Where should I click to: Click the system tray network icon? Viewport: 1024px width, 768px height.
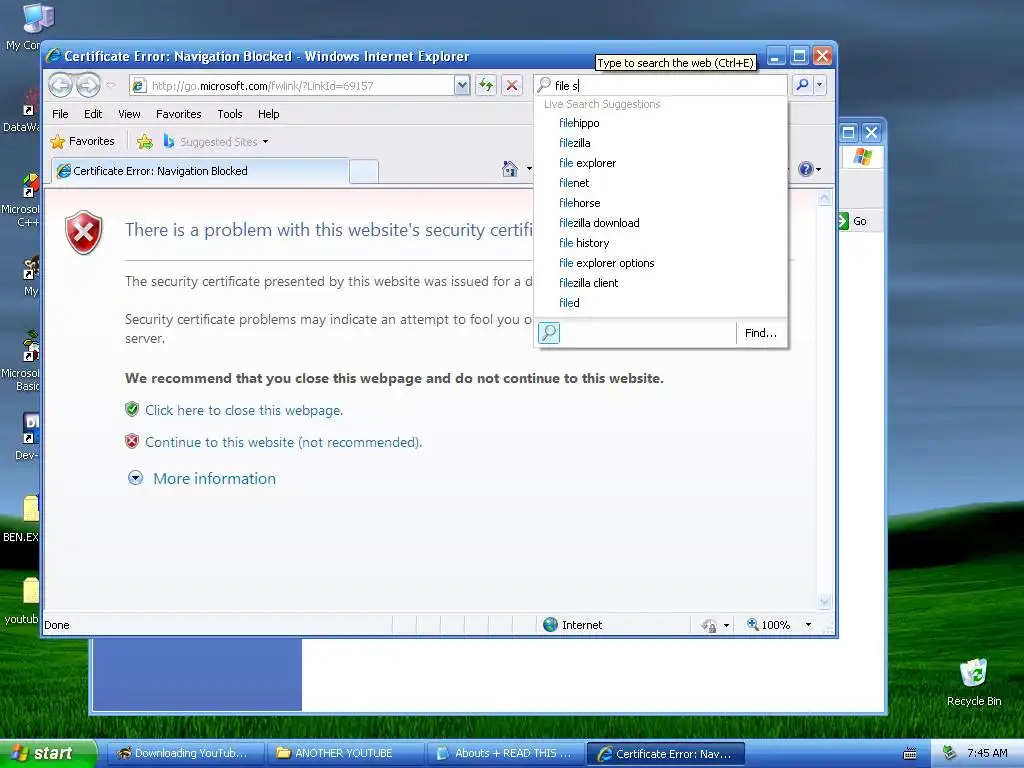pyautogui.click(x=950, y=753)
